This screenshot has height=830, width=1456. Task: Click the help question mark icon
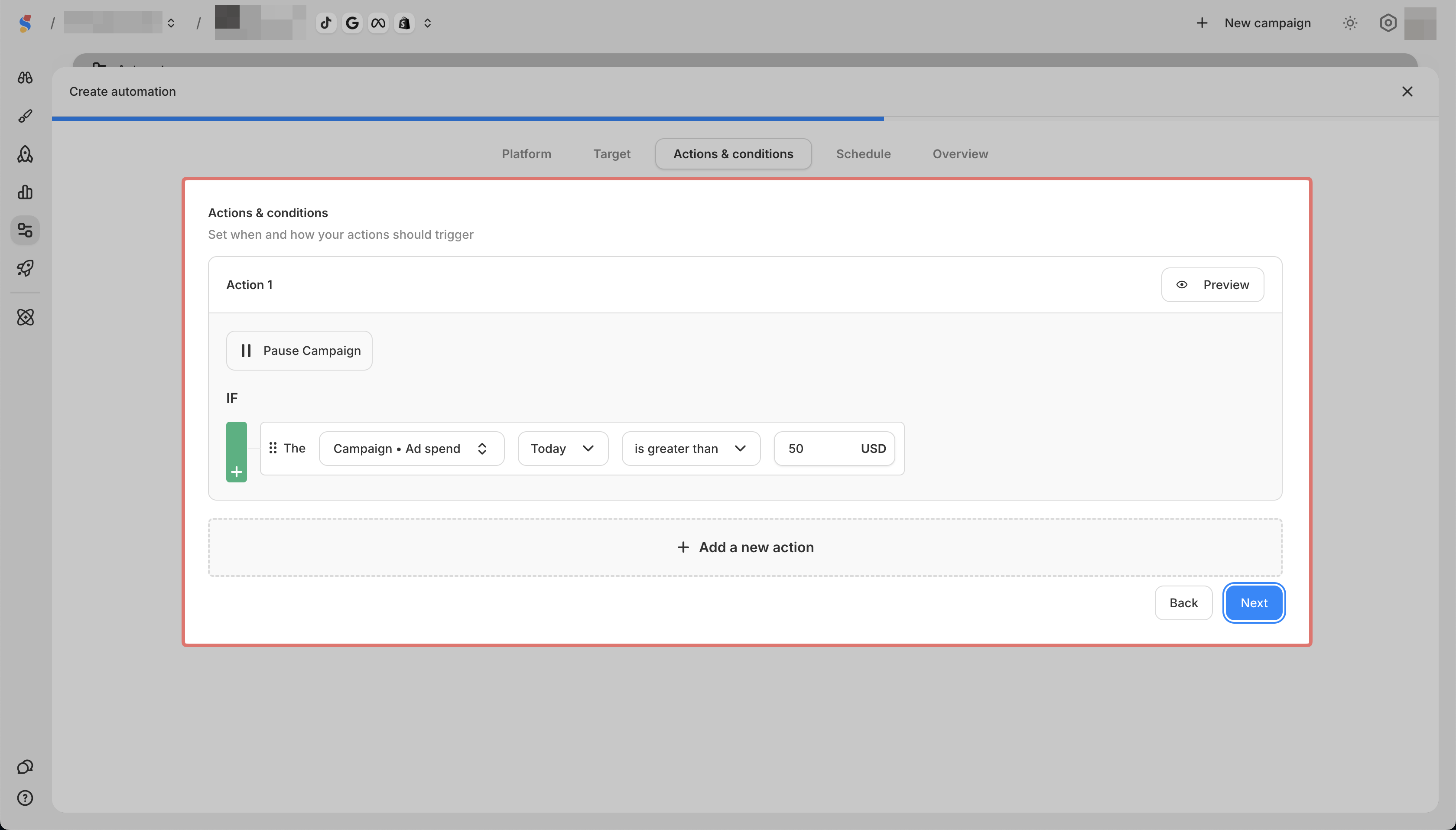coord(25,798)
